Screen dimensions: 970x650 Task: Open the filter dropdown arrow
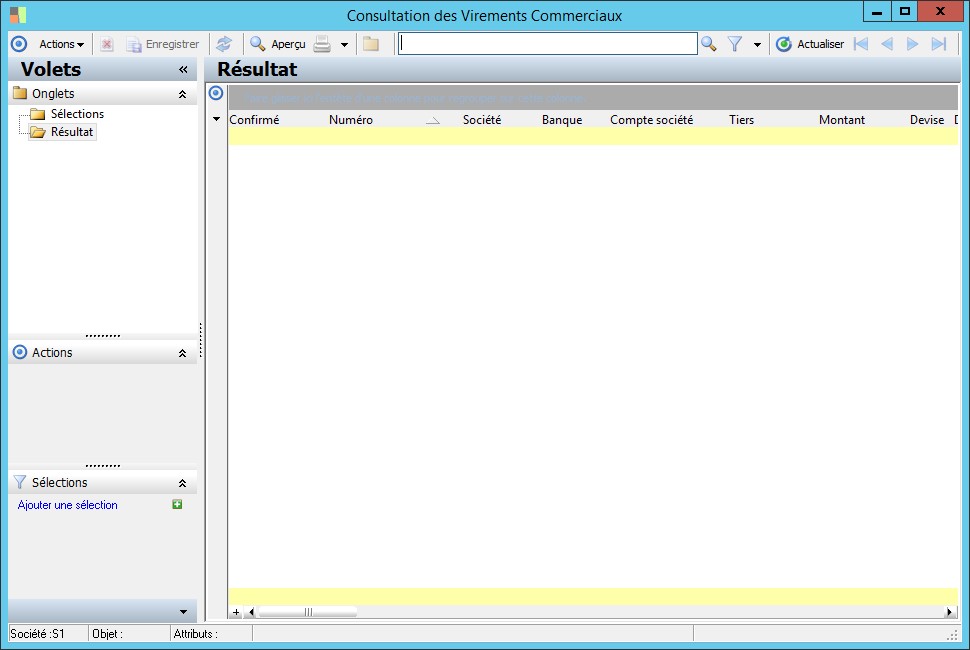pyautogui.click(x=757, y=45)
